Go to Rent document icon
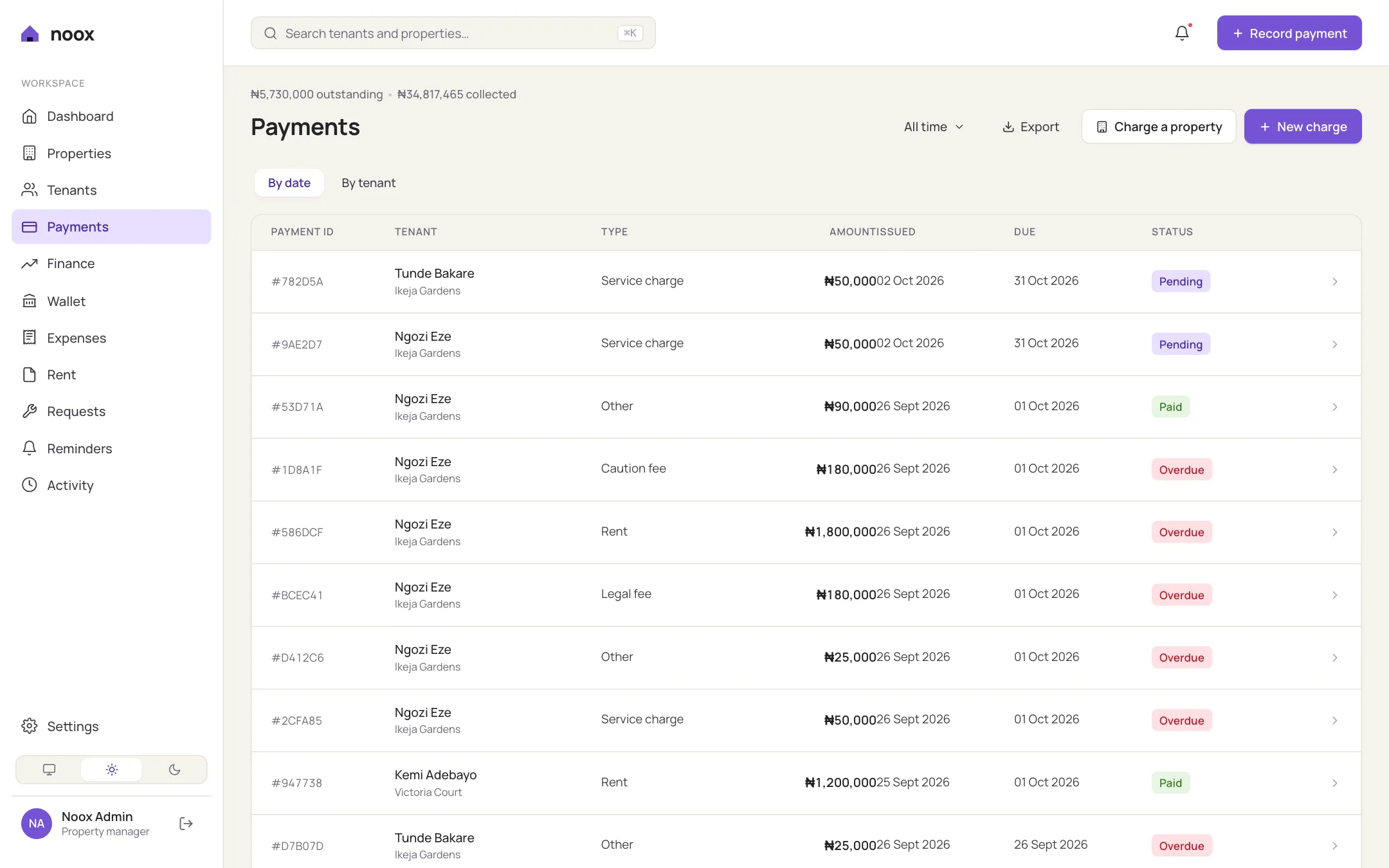This screenshot has width=1389, height=868. [x=30, y=375]
